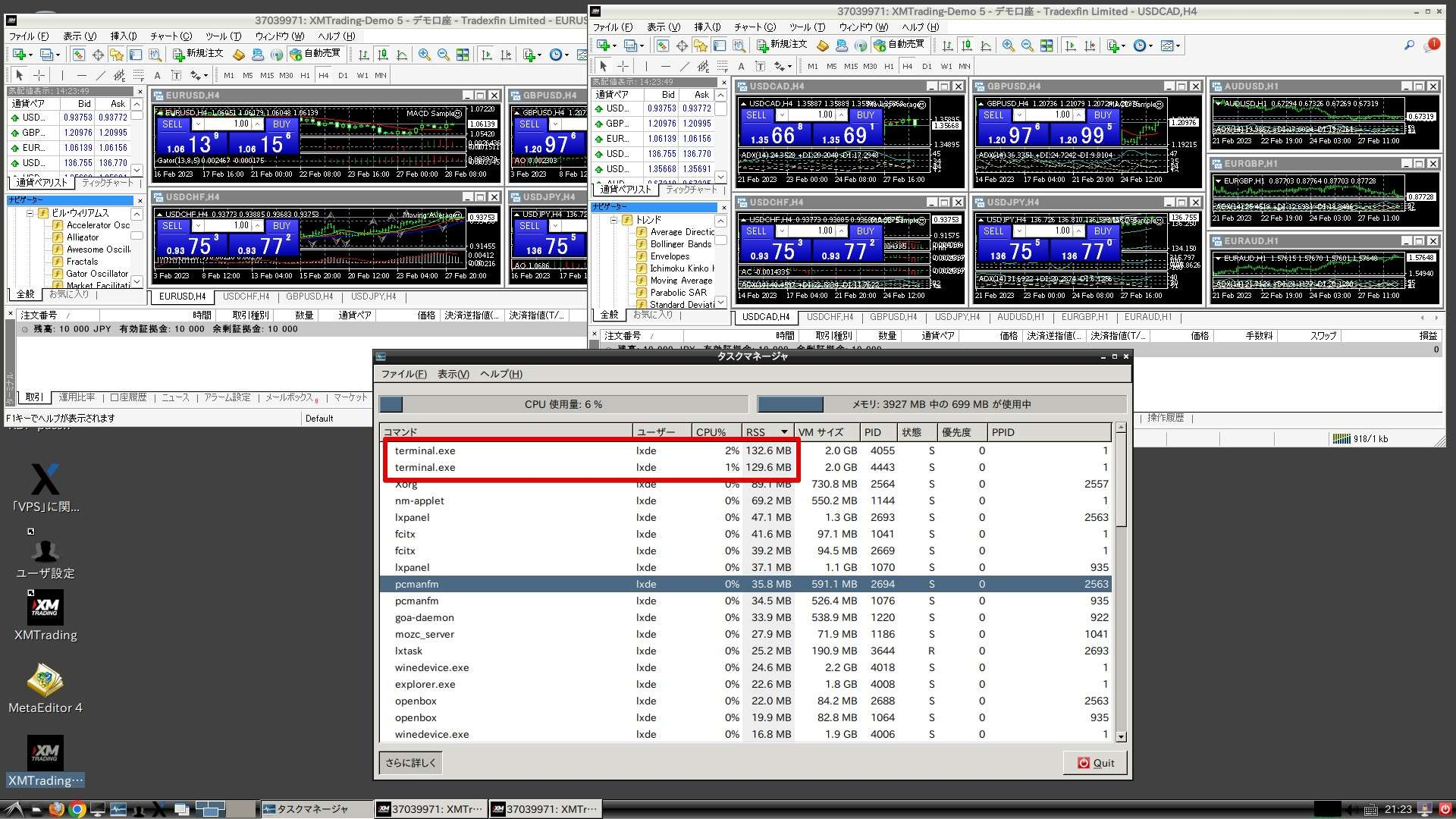The width and height of the screenshot is (1456, 819).
Task: Select horizontal line tool in USDCAD window
Action: (x=665, y=66)
